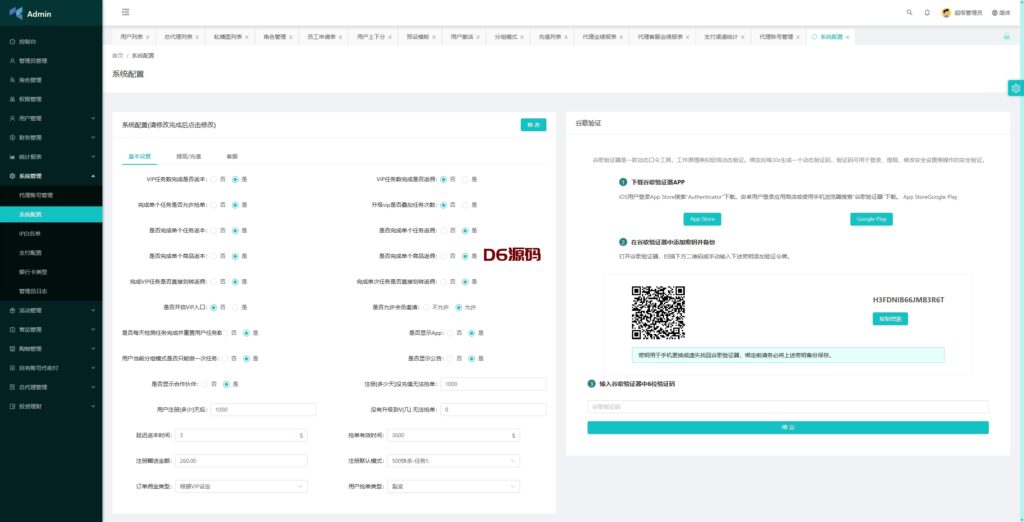Image resolution: width=1024 pixels, height=522 pixels.
Task: Focus the 抢单有效时间 field showing 3600
Action: pos(453,435)
